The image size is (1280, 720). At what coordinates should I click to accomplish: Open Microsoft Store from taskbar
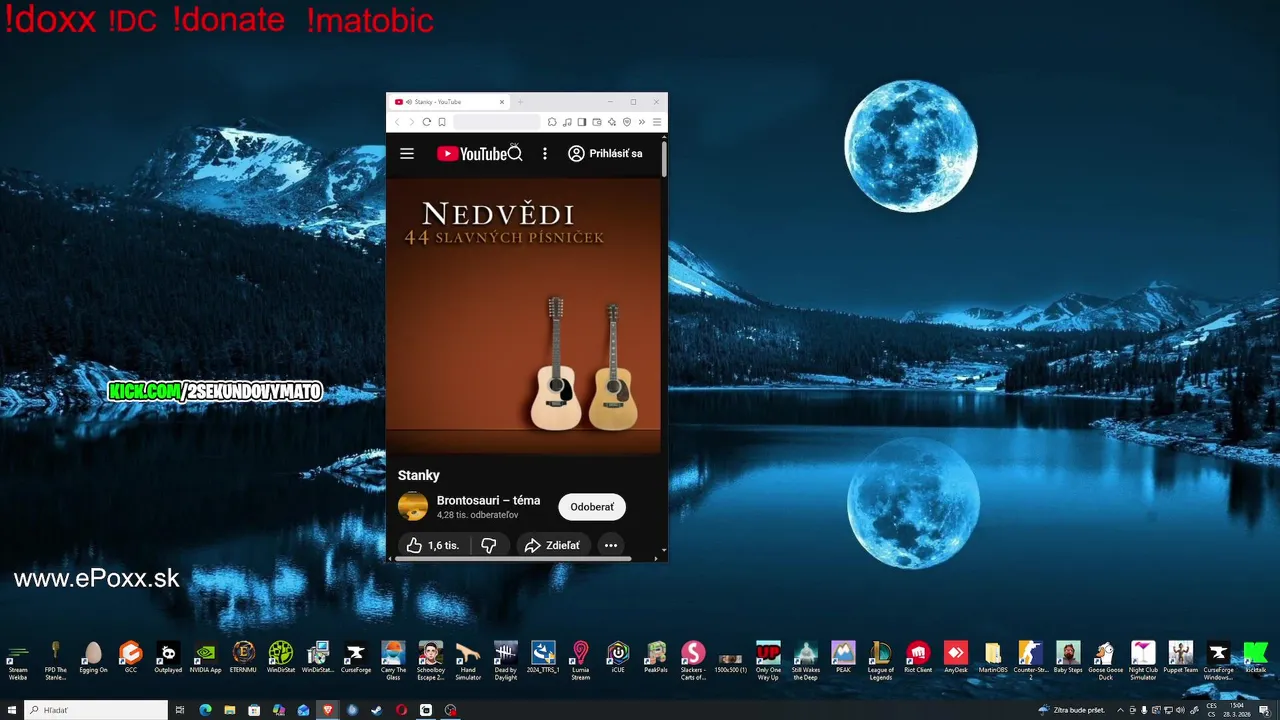click(x=254, y=710)
